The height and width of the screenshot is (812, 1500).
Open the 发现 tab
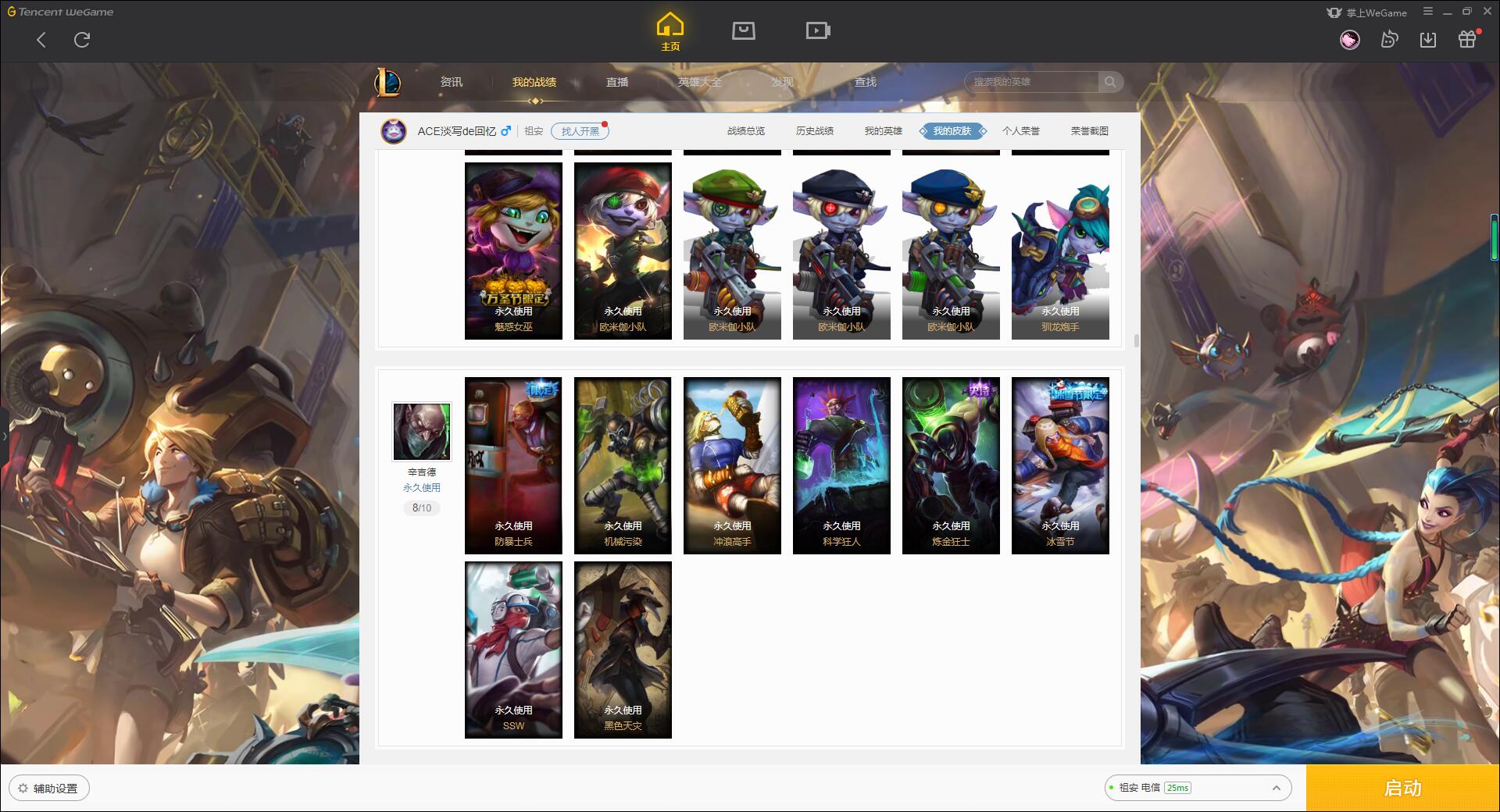[x=783, y=82]
